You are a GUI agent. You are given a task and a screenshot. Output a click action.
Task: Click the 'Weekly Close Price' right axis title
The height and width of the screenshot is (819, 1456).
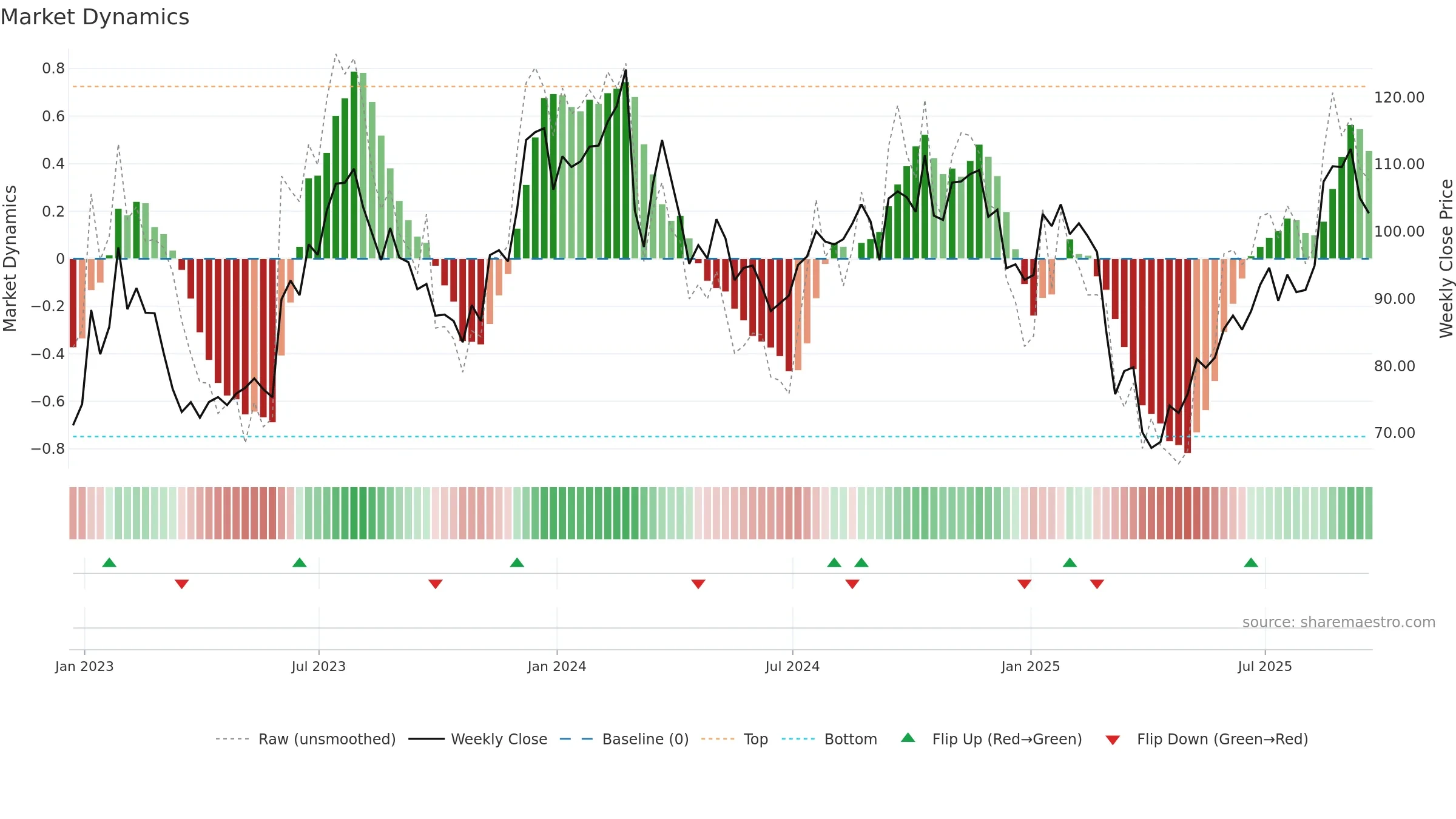point(1446,258)
